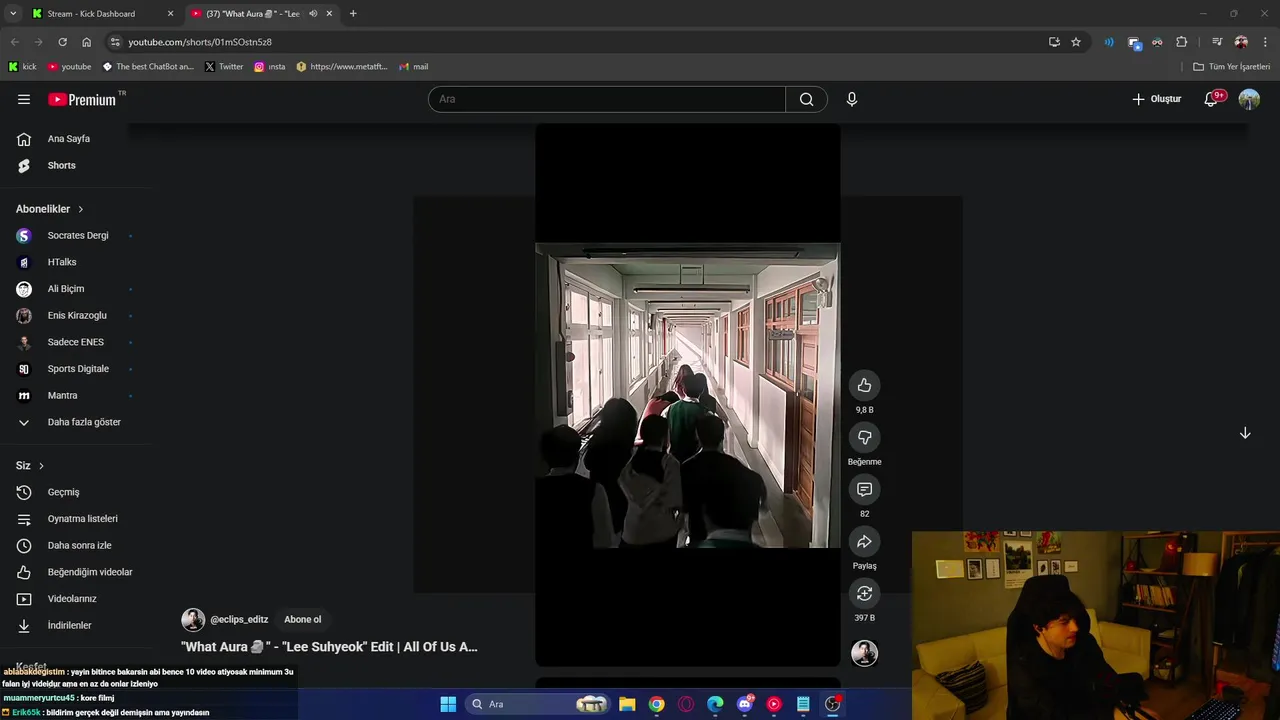Mute the YouTube tab via speaker icon
The image size is (1280, 720).
[x=313, y=14]
